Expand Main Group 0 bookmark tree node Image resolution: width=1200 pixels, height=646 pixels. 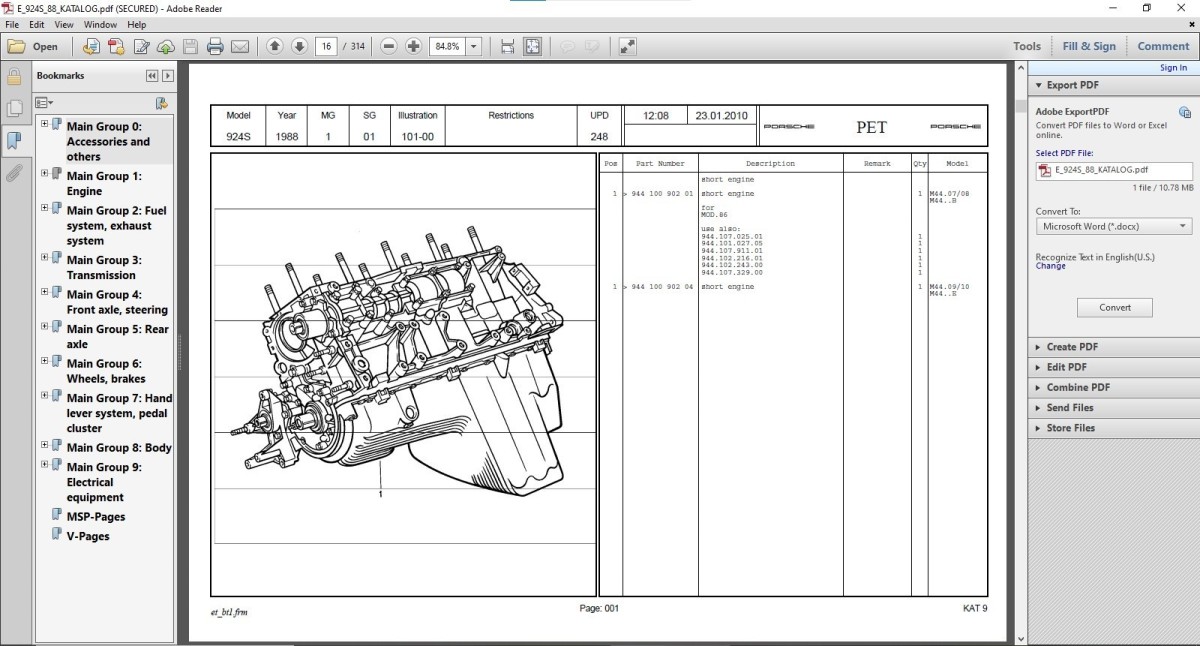pos(44,126)
